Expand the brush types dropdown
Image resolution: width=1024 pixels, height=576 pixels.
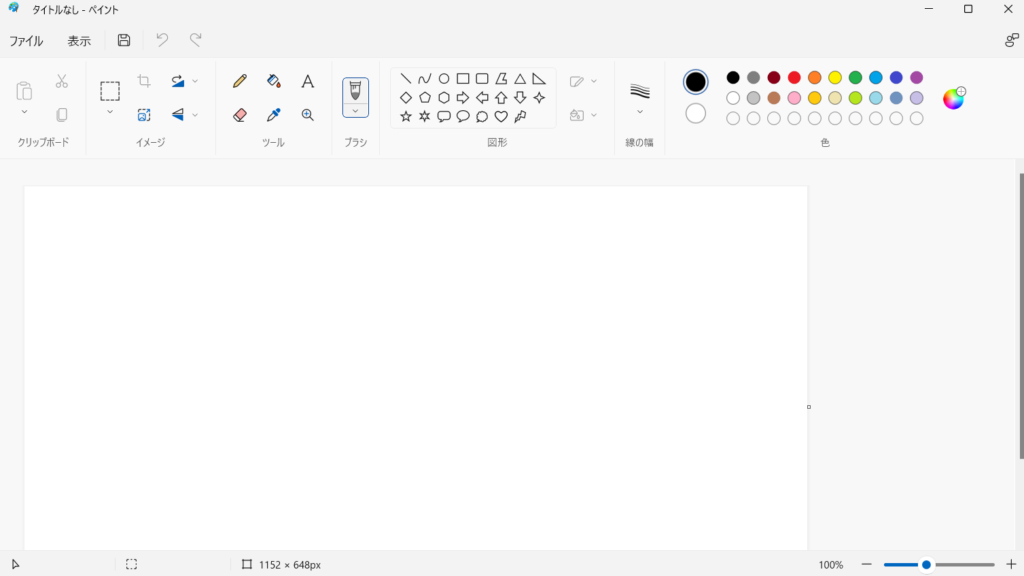pos(355,110)
